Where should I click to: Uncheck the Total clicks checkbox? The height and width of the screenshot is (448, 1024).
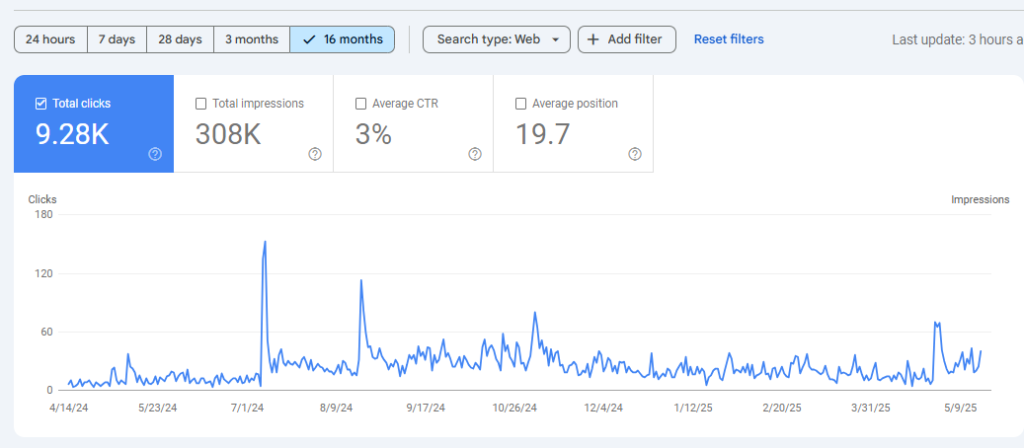tap(40, 103)
